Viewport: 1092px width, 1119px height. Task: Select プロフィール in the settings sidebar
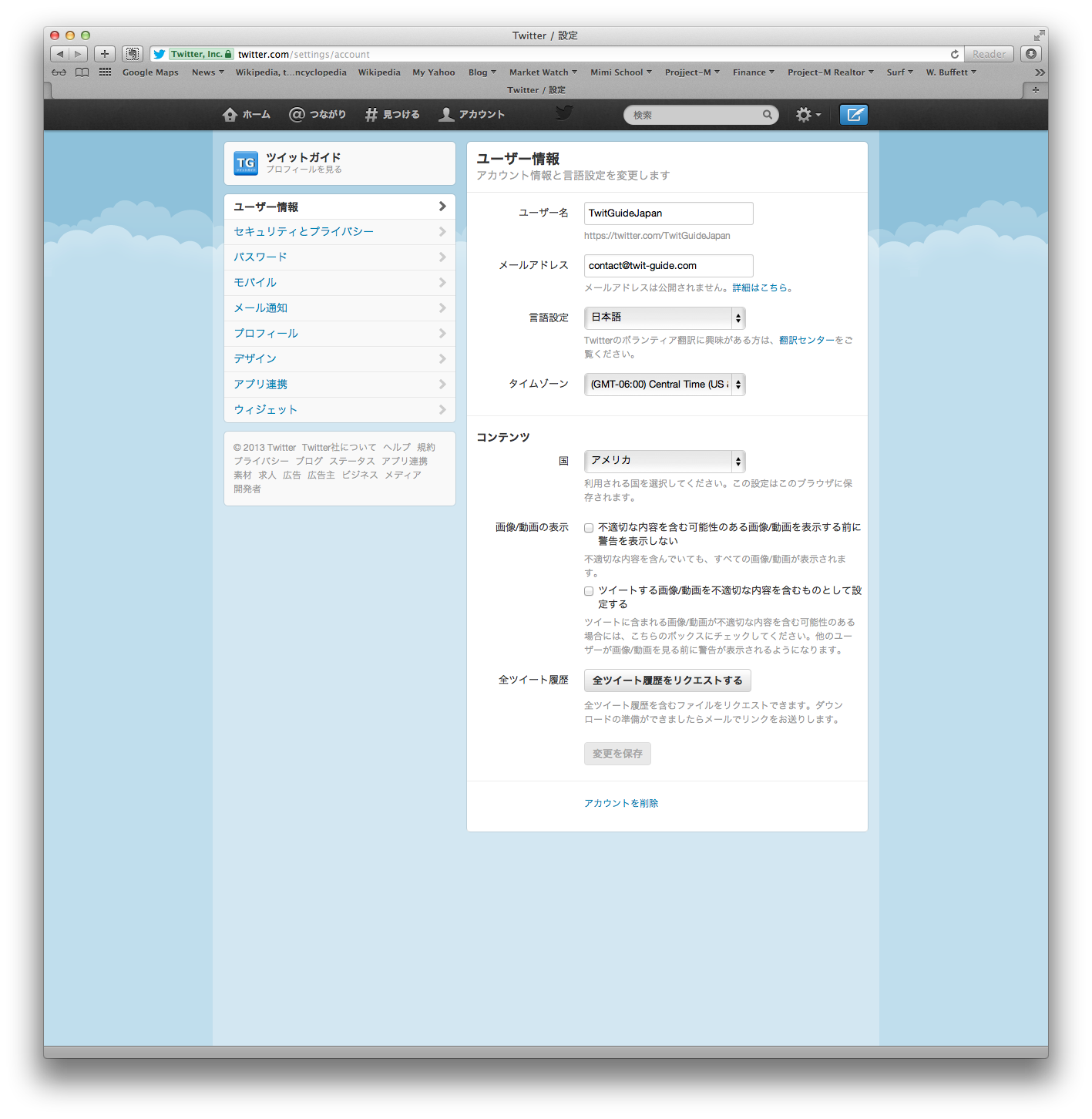coord(340,334)
